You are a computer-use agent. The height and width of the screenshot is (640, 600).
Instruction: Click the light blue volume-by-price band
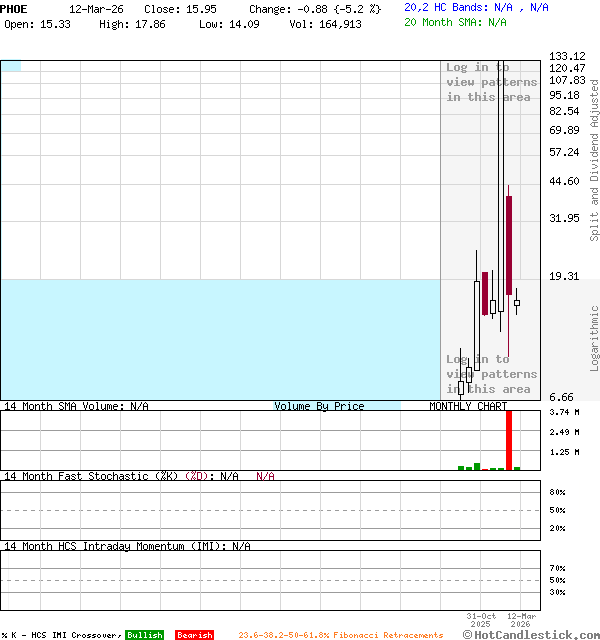[220, 338]
